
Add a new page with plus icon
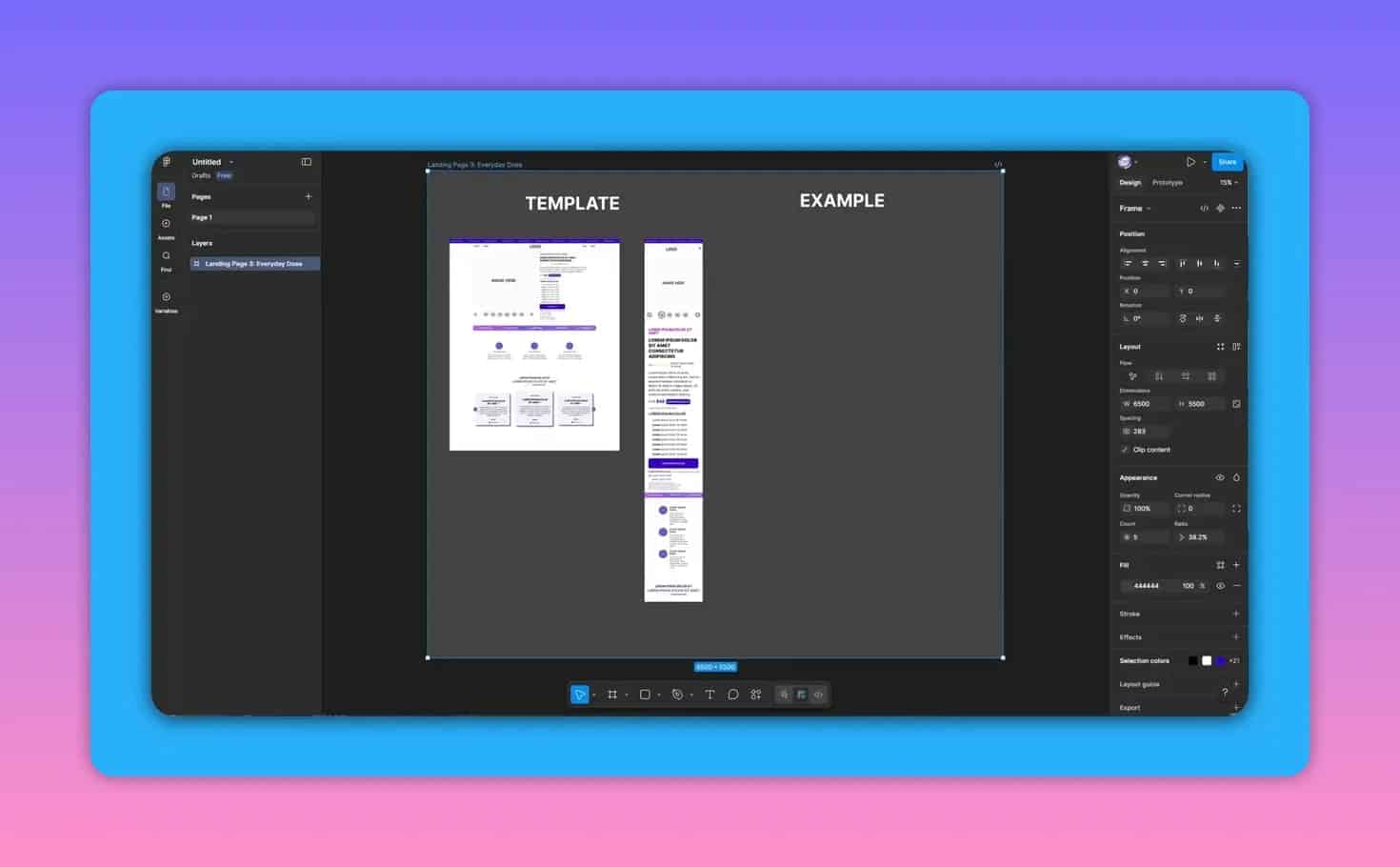308,196
